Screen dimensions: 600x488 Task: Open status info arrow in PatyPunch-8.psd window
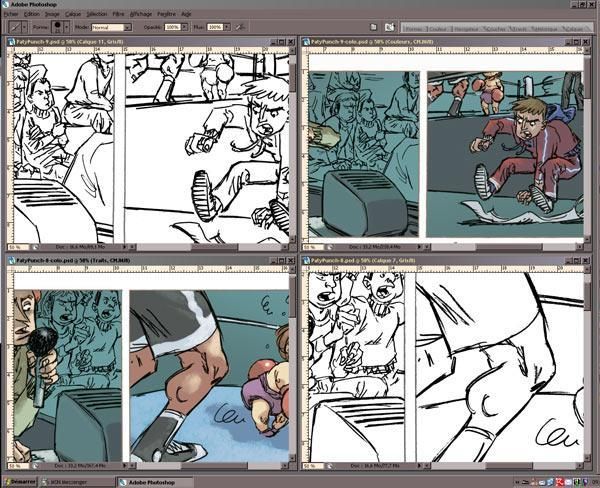coord(419,466)
